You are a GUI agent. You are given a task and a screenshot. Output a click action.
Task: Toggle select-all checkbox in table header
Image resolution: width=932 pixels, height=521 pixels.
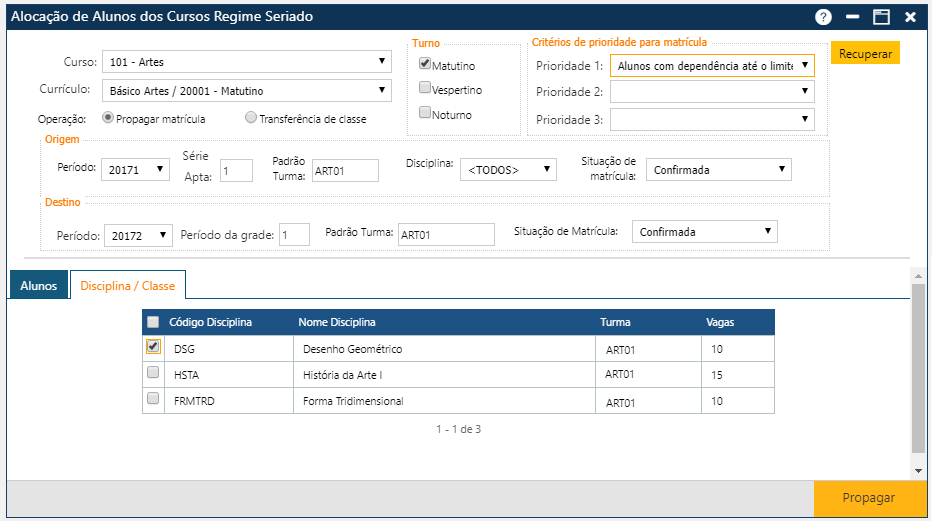[153, 322]
